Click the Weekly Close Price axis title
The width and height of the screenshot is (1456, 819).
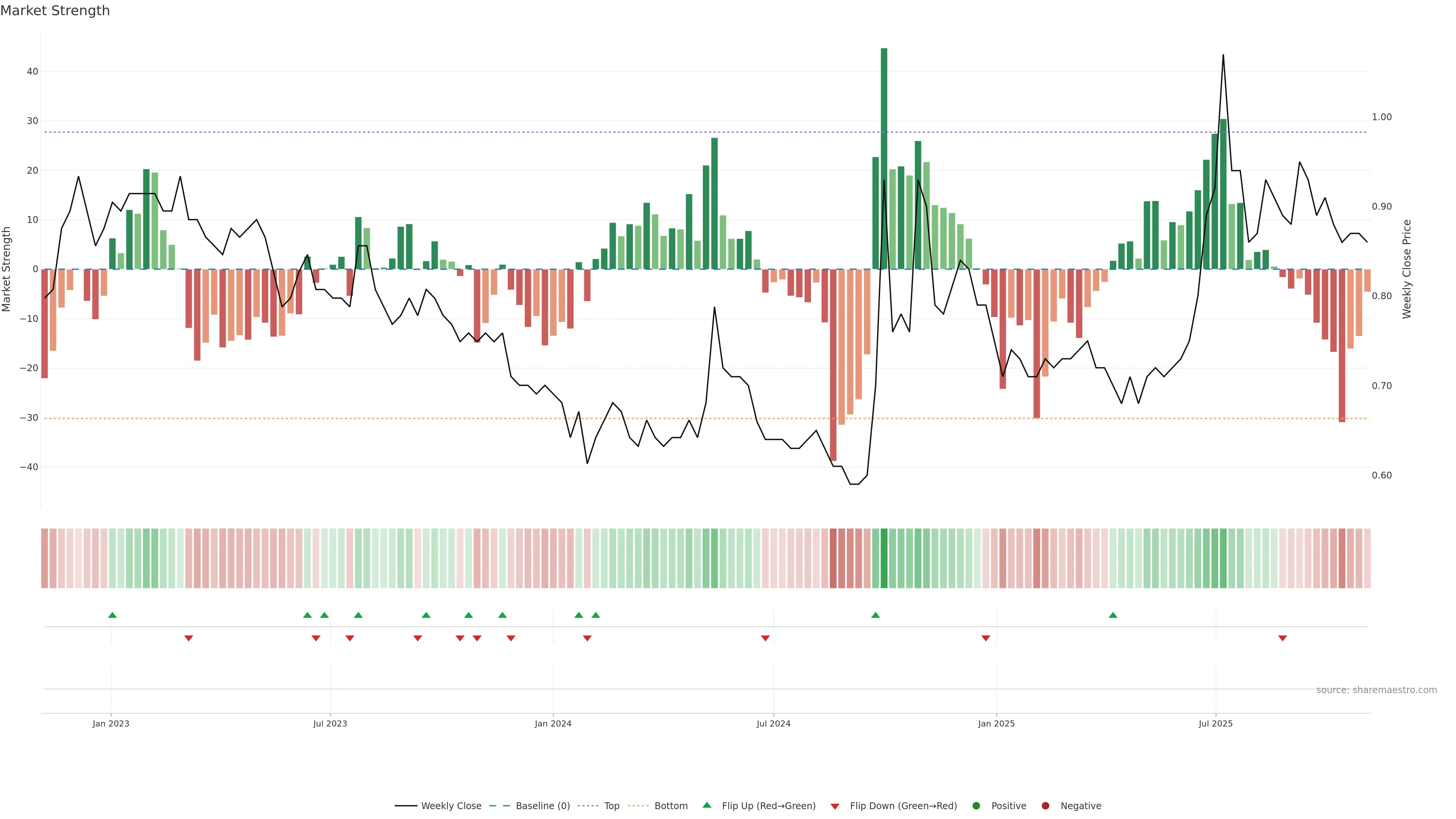click(x=1407, y=269)
